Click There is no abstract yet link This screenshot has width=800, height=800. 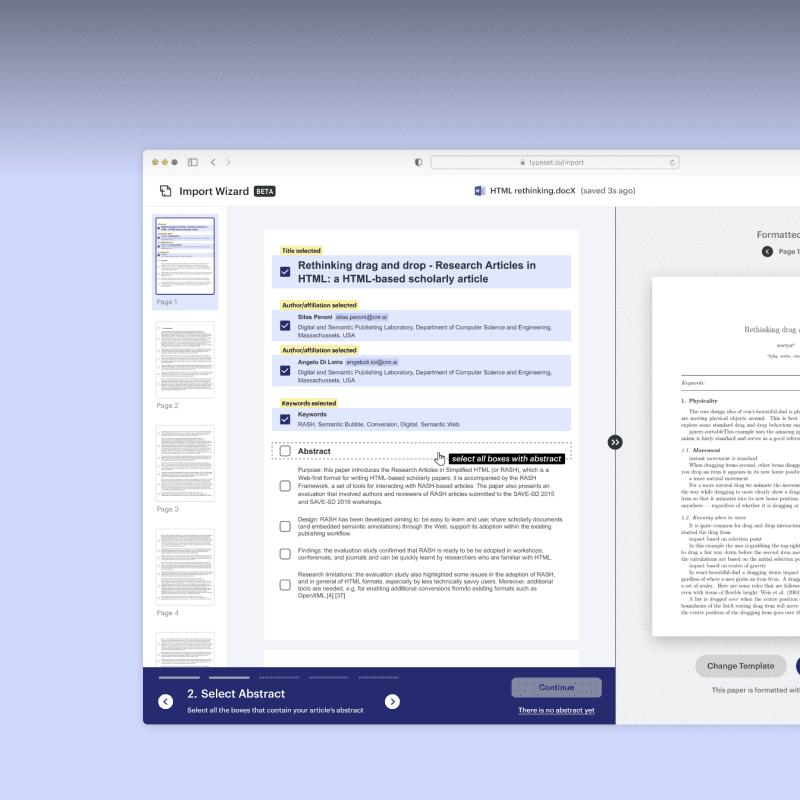tap(556, 710)
